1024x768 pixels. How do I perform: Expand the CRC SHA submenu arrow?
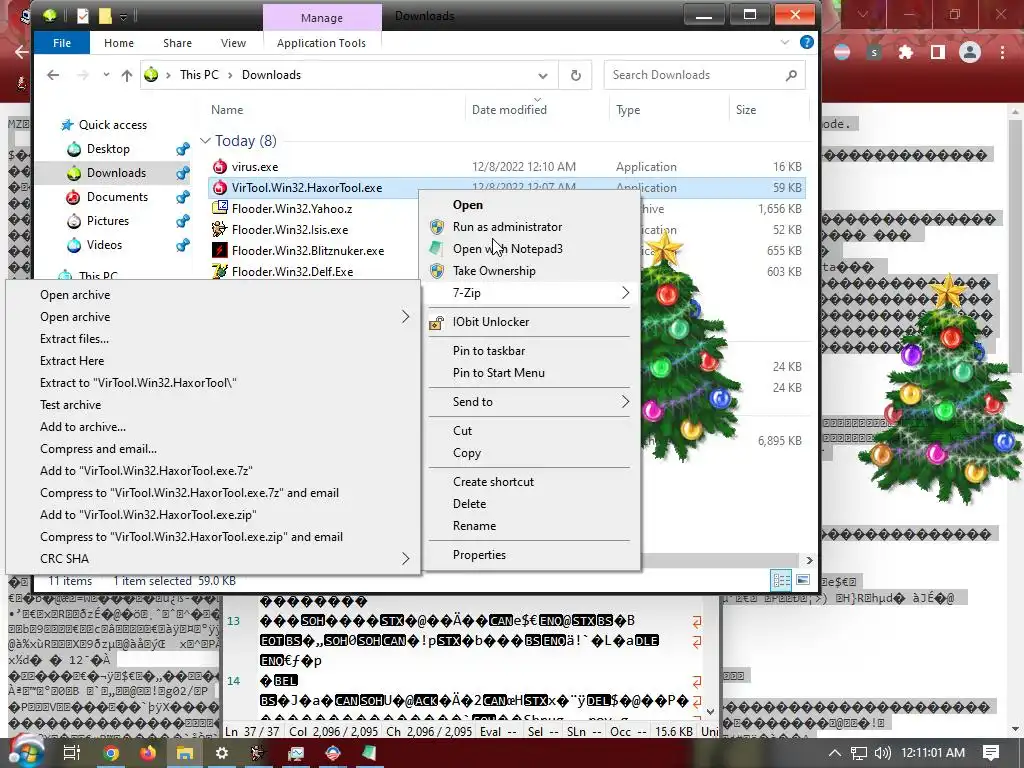[x=406, y=559]
